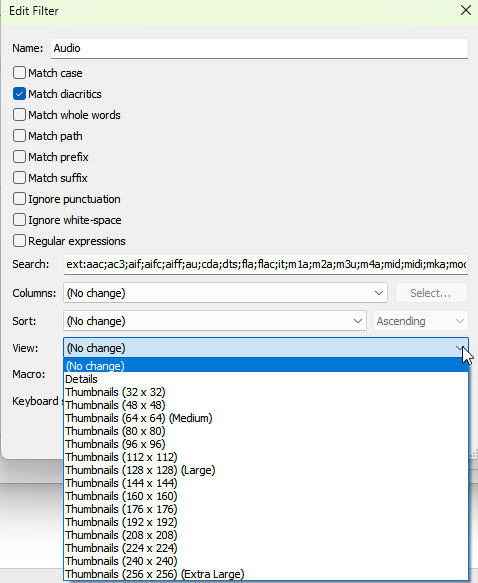
Task: Enable the Match case checkbox
Action: coord(19,73)
